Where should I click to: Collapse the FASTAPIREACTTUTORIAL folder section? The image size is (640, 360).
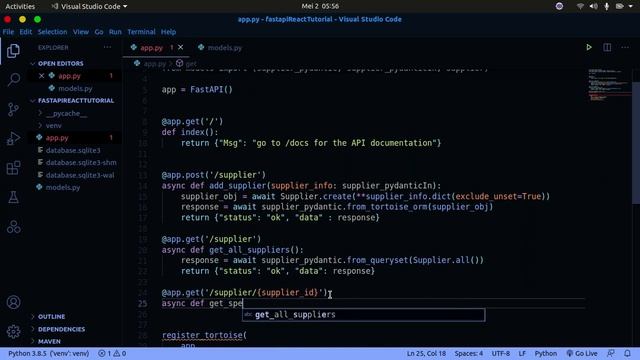pyautogui.click(x=76, y=100)
